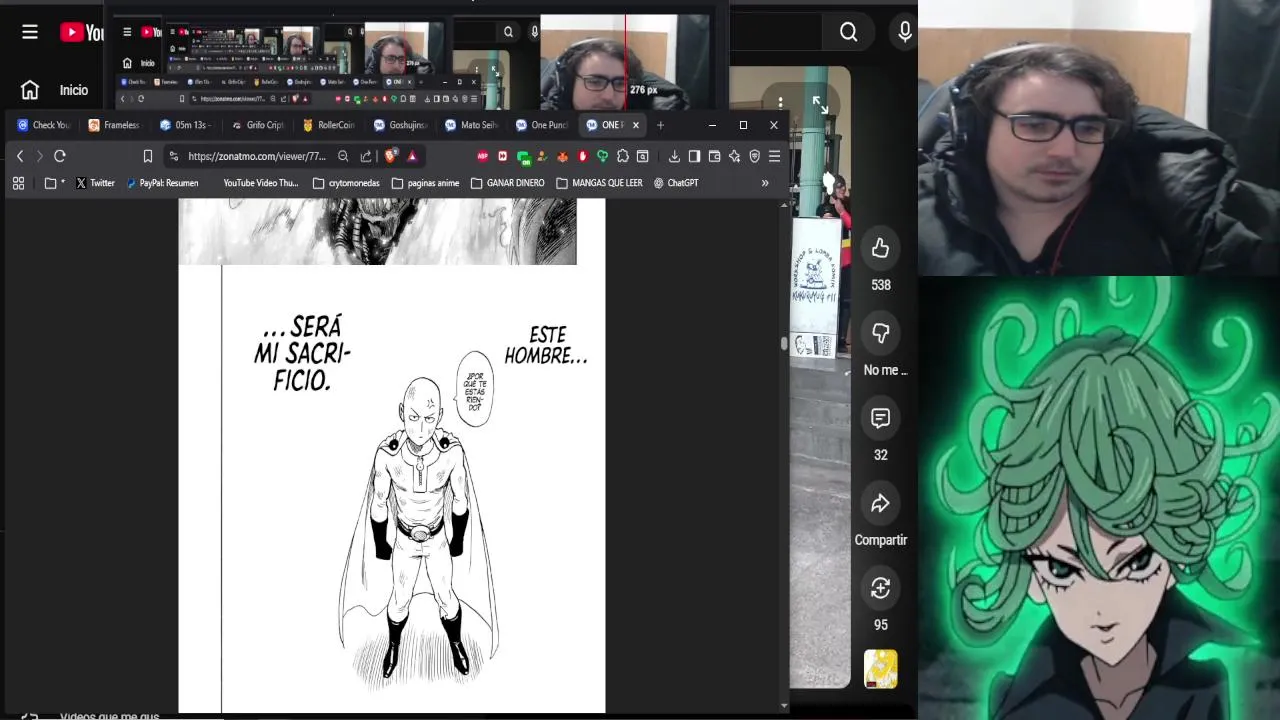Dislike the short via No me gusta
Image resolution: width=1280 pixels, height=720 pixels.
(880, 333)
